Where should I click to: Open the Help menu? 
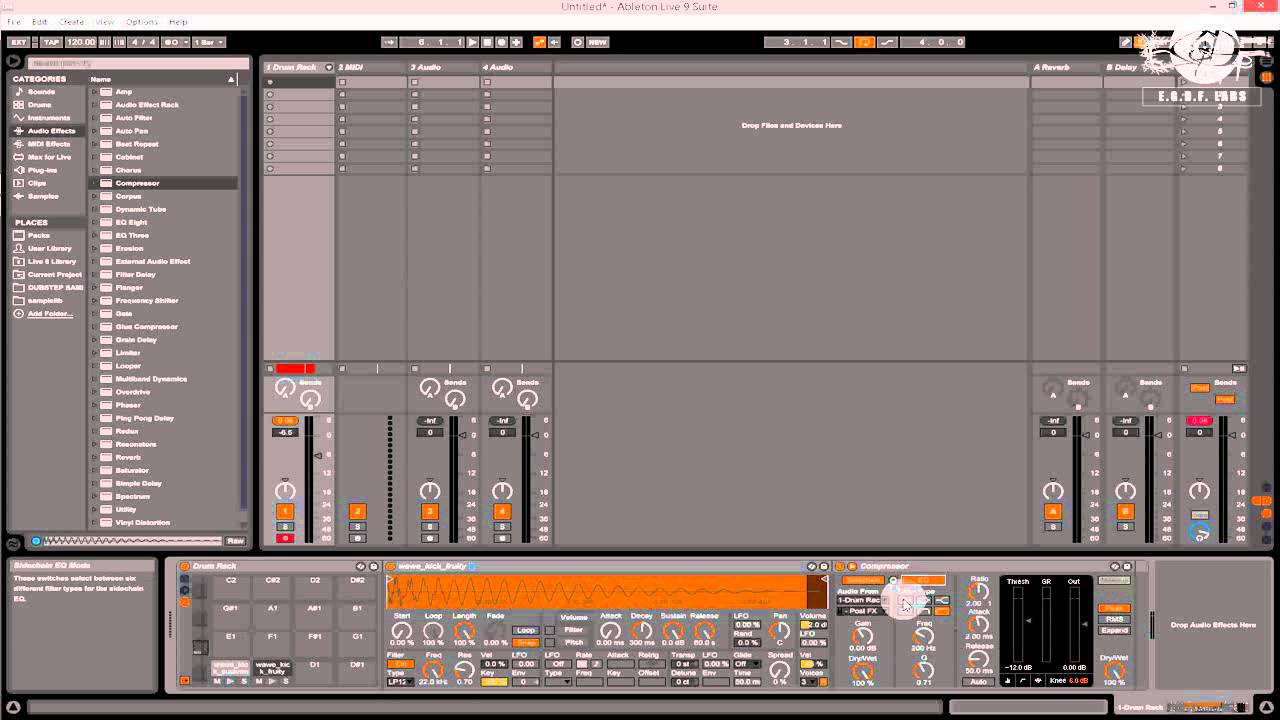click(x=178, y=22)
